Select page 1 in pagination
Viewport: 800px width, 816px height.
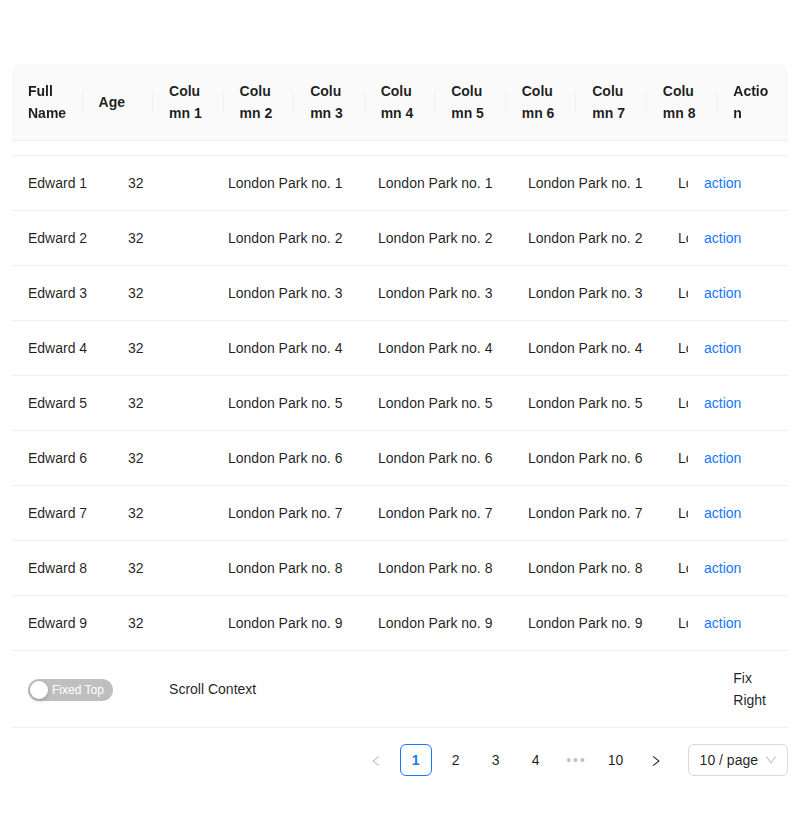click(416, 760)
